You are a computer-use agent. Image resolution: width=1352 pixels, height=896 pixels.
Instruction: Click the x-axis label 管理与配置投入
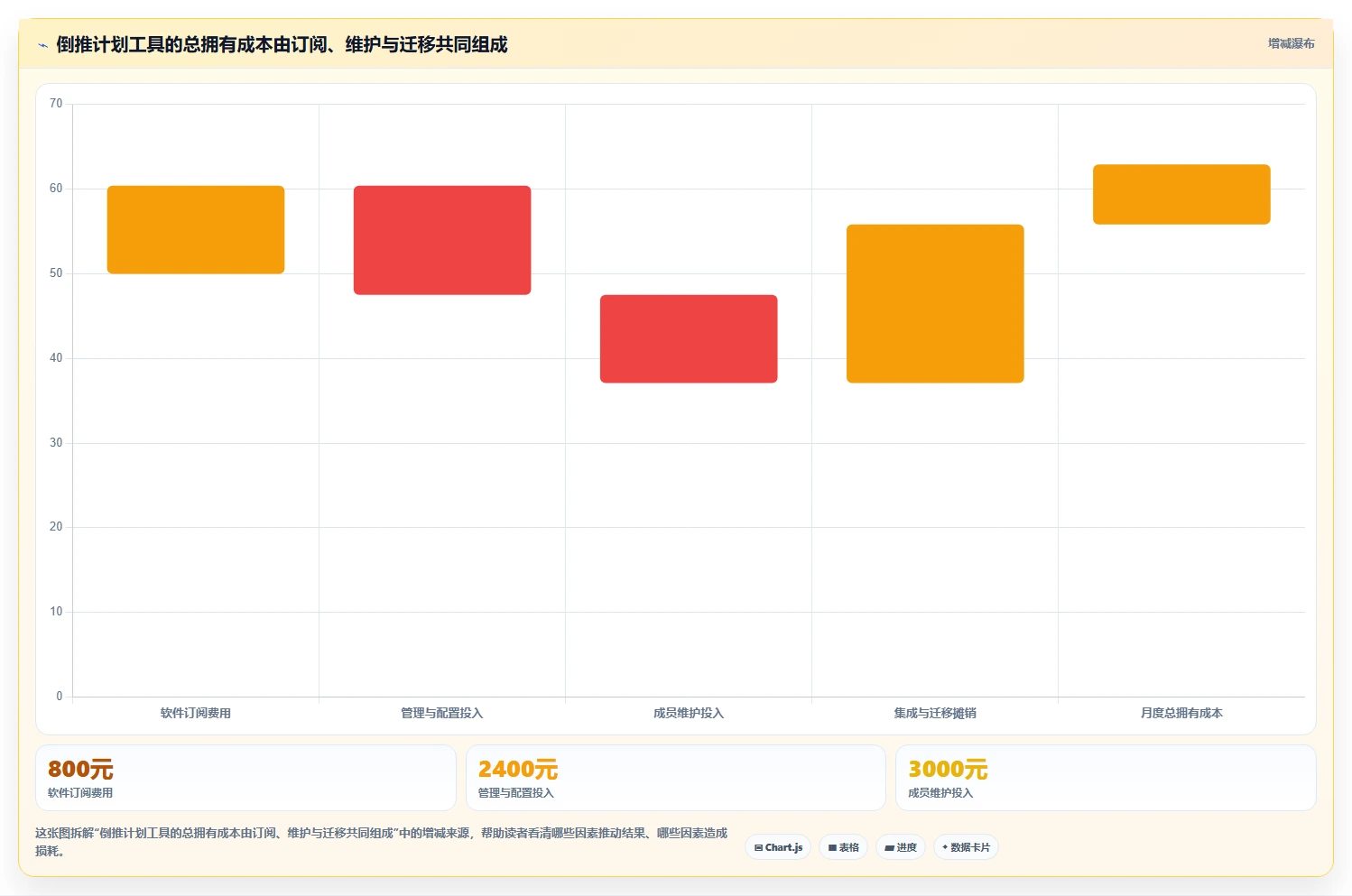[x=442, y=713]
